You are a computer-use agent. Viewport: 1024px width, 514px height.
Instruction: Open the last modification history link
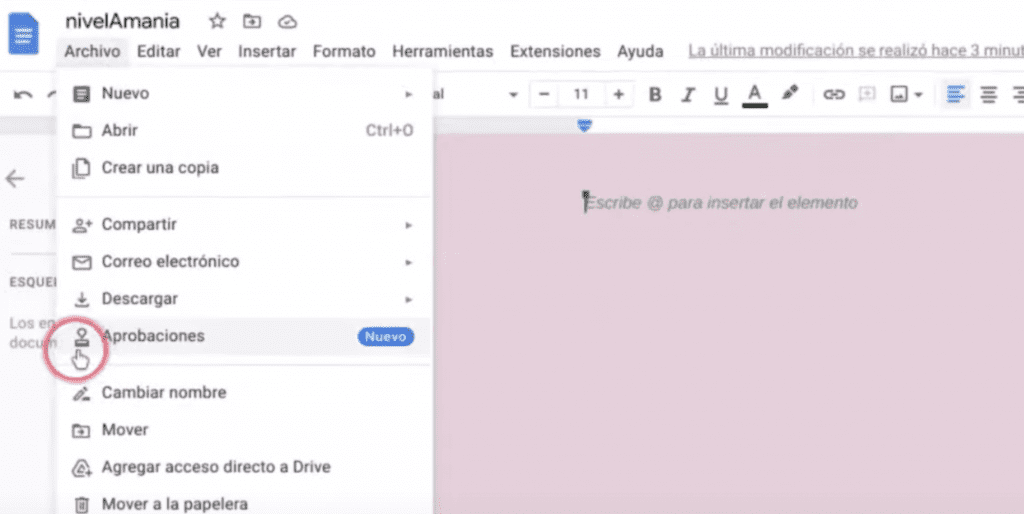(855, 51)
